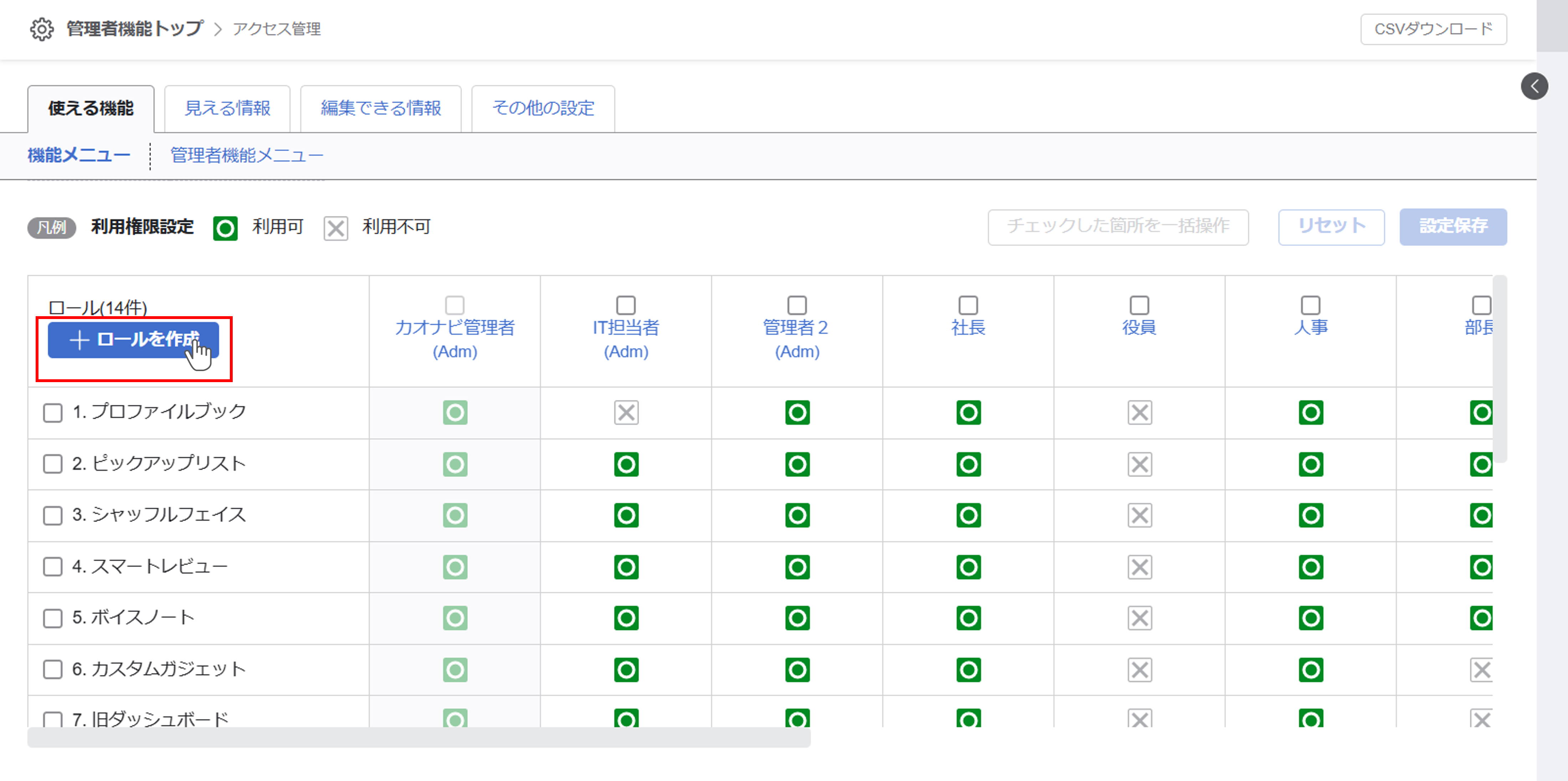Toggle カスタムガジェット permission for IT担当者

(626, 670)
